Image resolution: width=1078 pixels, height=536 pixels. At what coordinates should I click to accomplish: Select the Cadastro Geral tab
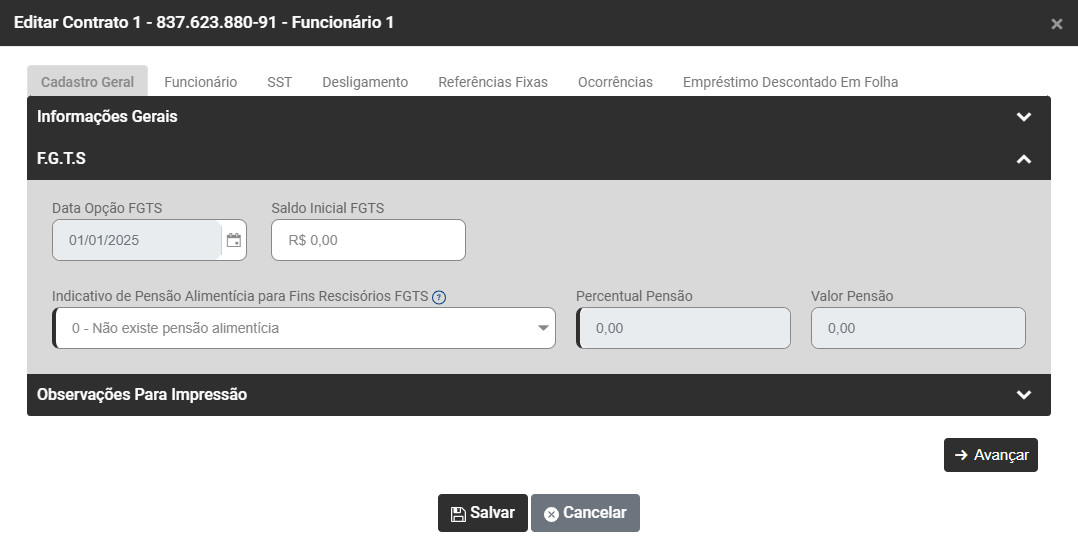tap(87, 82)
